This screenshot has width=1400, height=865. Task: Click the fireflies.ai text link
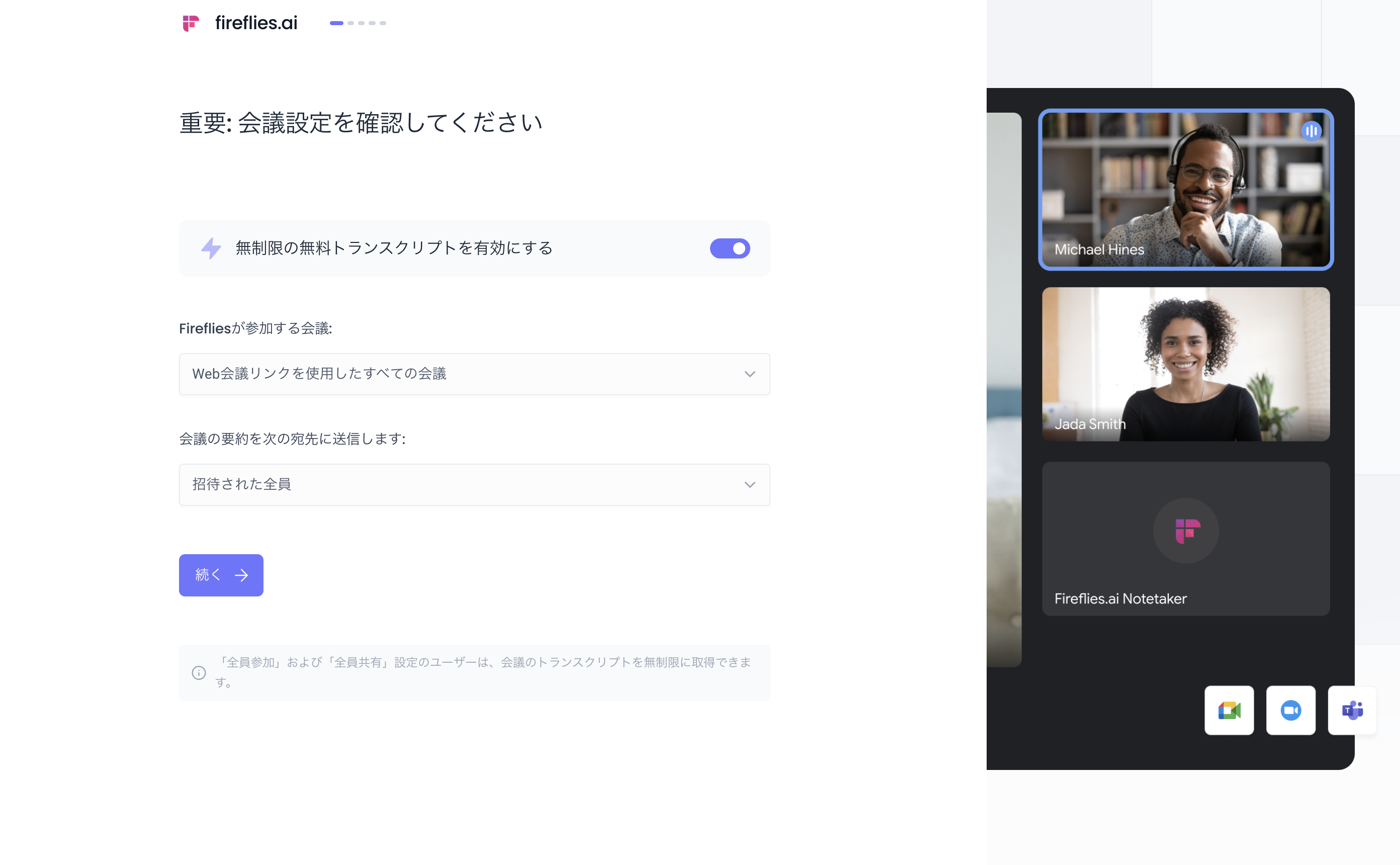[x=255, y=23]
